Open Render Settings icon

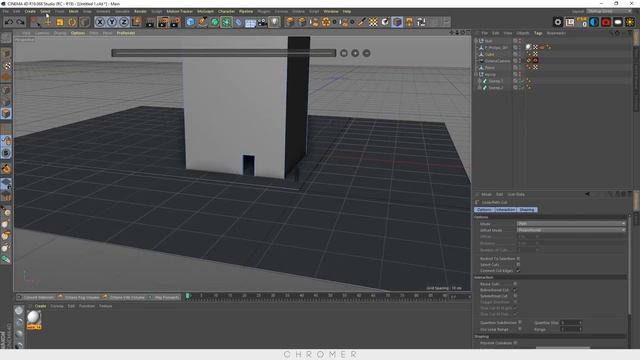click(176, 22)
